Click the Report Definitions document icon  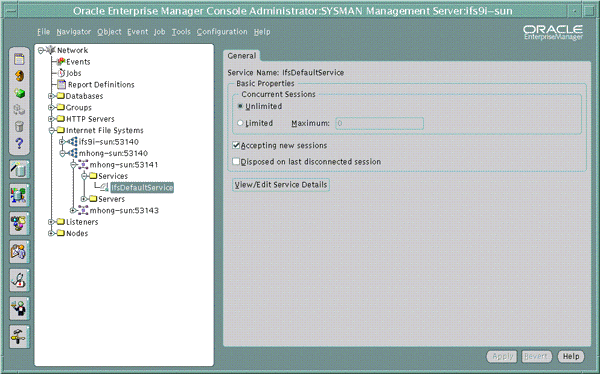pyautogui.click(x=61, y=85)
